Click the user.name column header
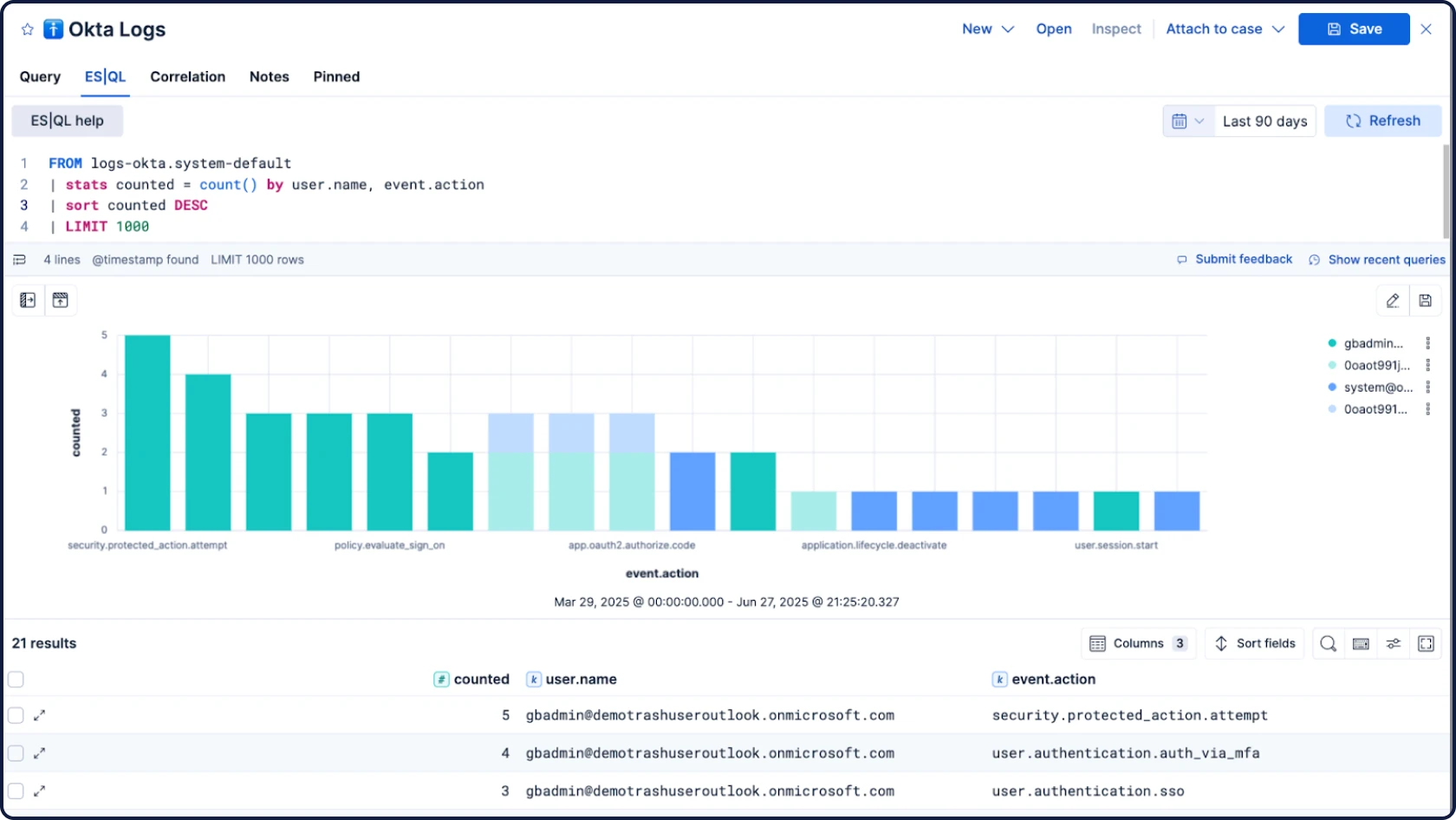Screen dimensions: 1456x820 (572, 680)
